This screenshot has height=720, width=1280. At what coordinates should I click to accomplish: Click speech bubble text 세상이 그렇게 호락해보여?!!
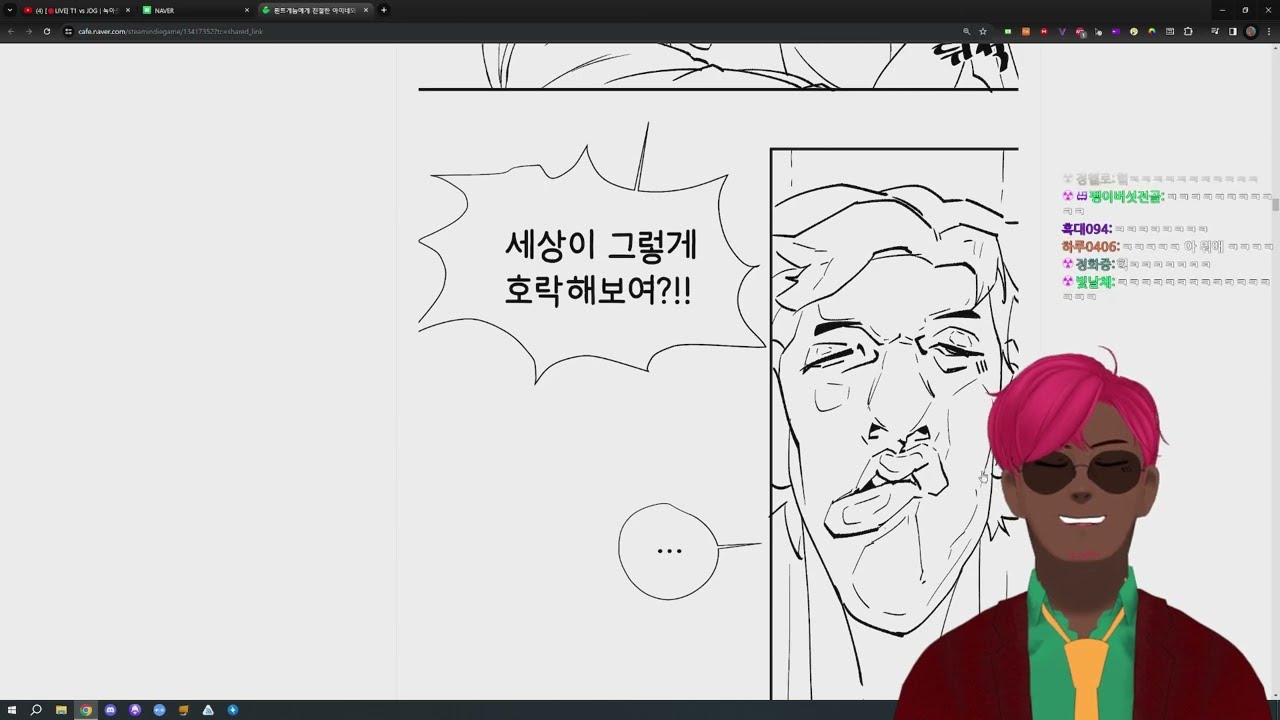pyautogui.click(x=600, y=267)
